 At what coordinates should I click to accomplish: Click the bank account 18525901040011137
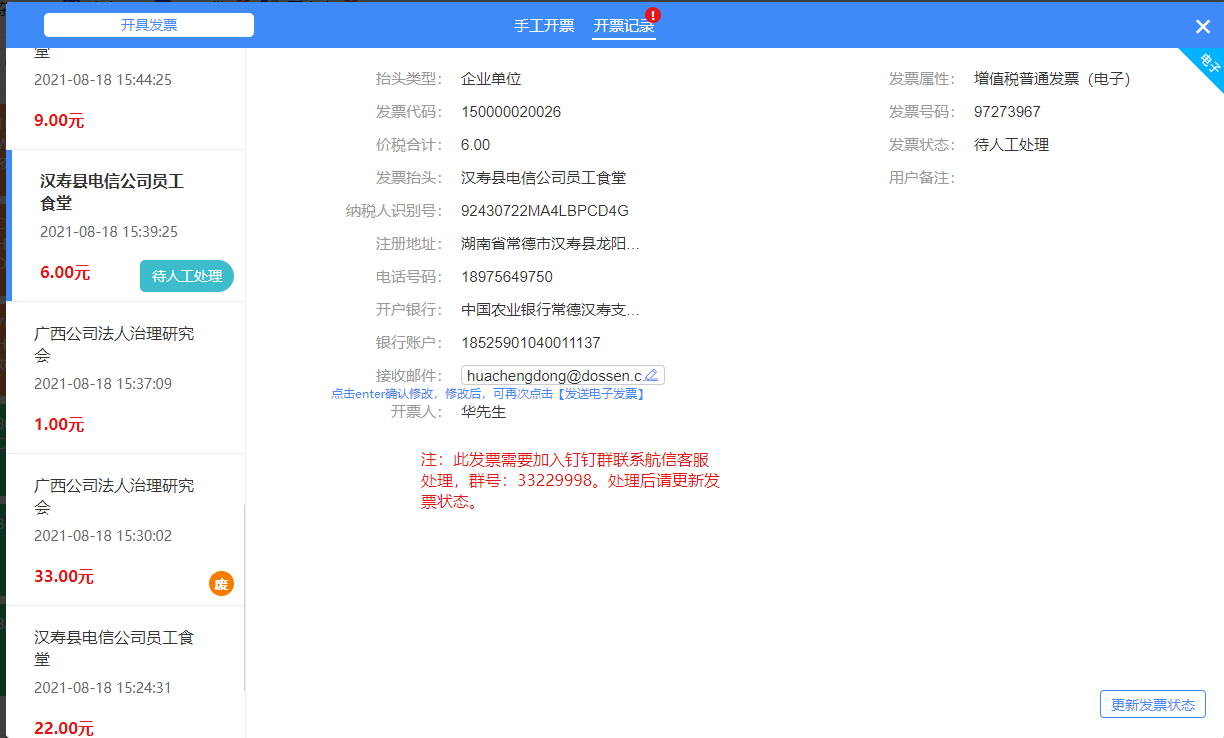[531, 343]
